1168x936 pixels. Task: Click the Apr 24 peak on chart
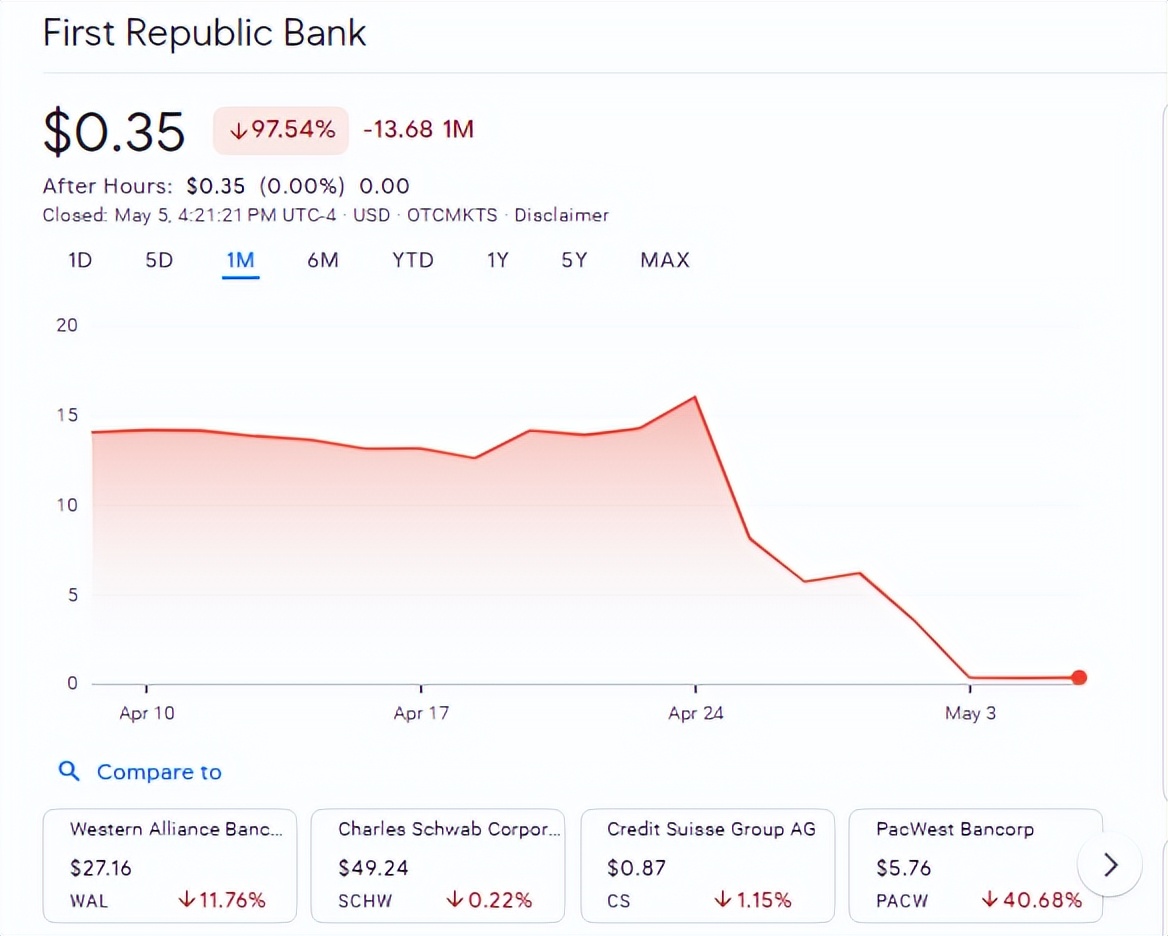(694, 397)
